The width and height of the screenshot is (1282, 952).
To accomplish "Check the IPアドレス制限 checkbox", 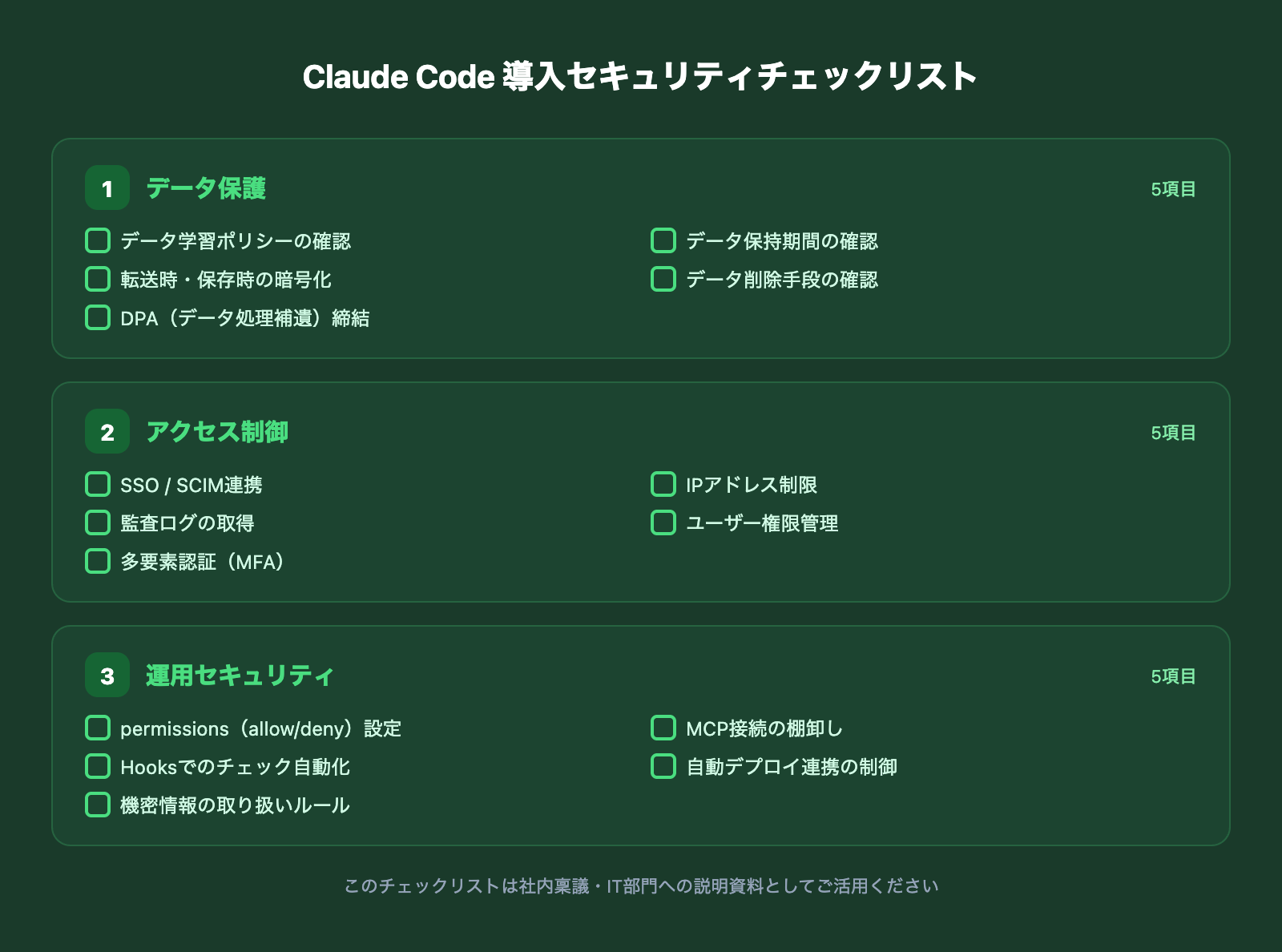I will click(663, 484).
